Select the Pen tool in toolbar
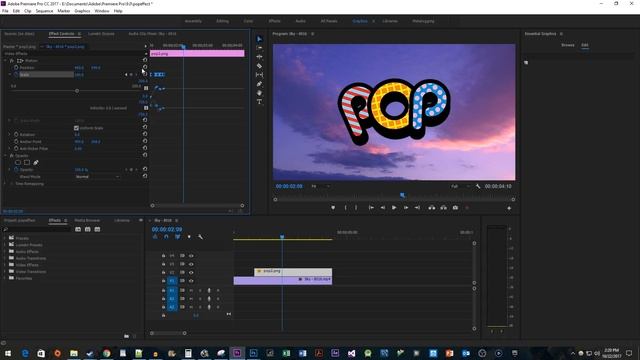 tap(260, 84)
